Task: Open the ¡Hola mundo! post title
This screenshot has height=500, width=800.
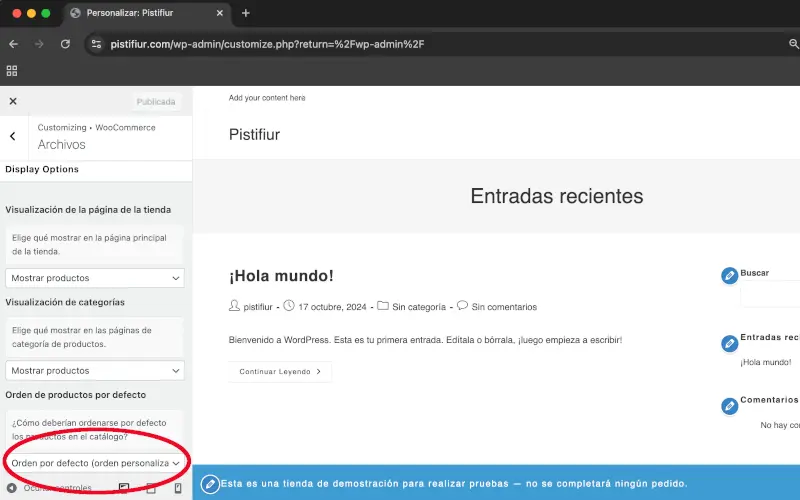Action: coord(281,276)
